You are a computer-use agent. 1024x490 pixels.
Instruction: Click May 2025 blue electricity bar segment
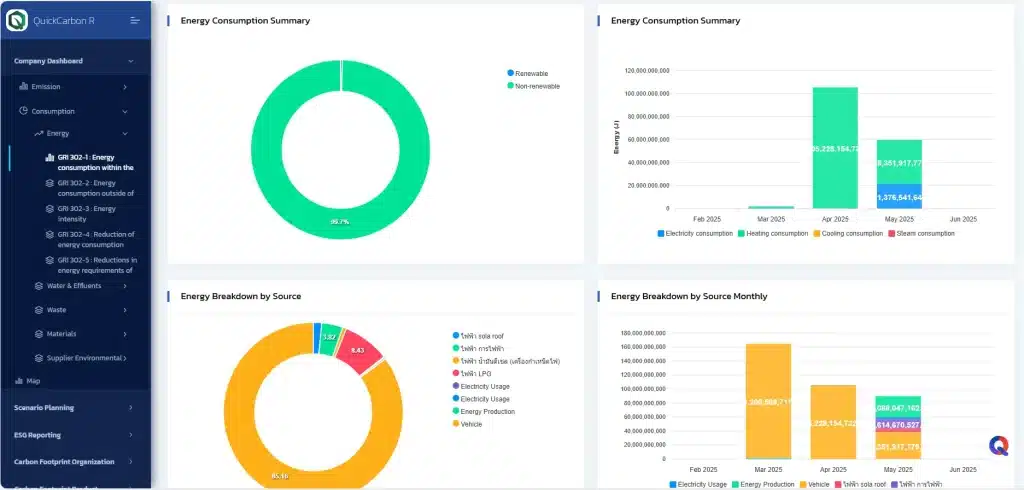[899, 196]
